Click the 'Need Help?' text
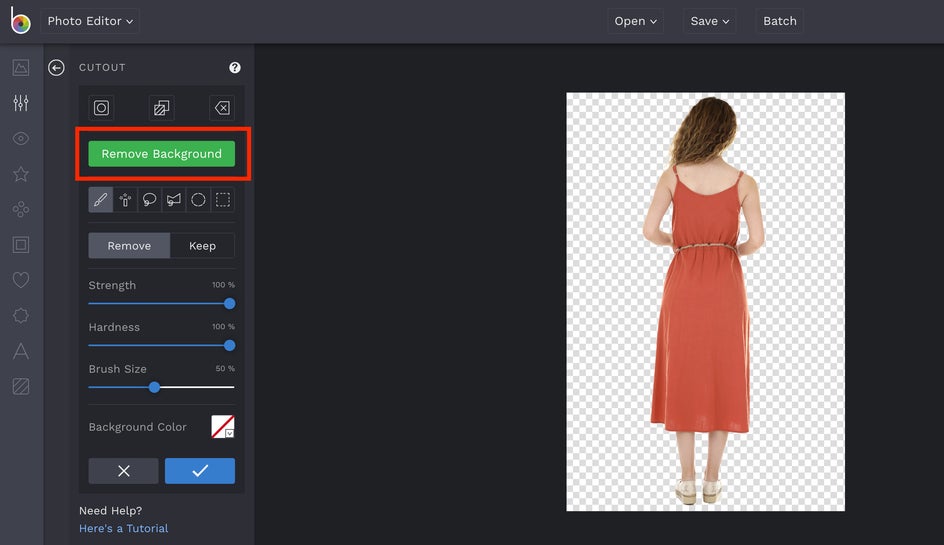The width and height of the screenshot is (944, 545). tap(110, 511)
